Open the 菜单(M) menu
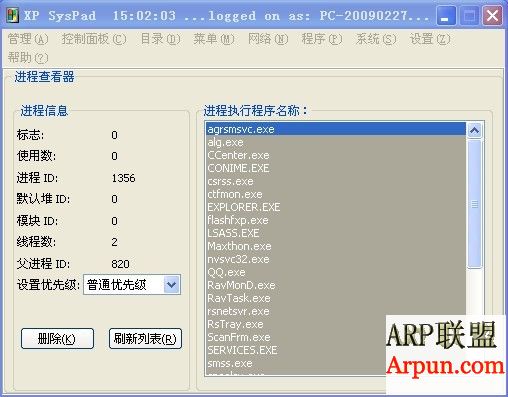Image resolution: width=508 pixels, height=397 pixels. [x=214, y=39]
